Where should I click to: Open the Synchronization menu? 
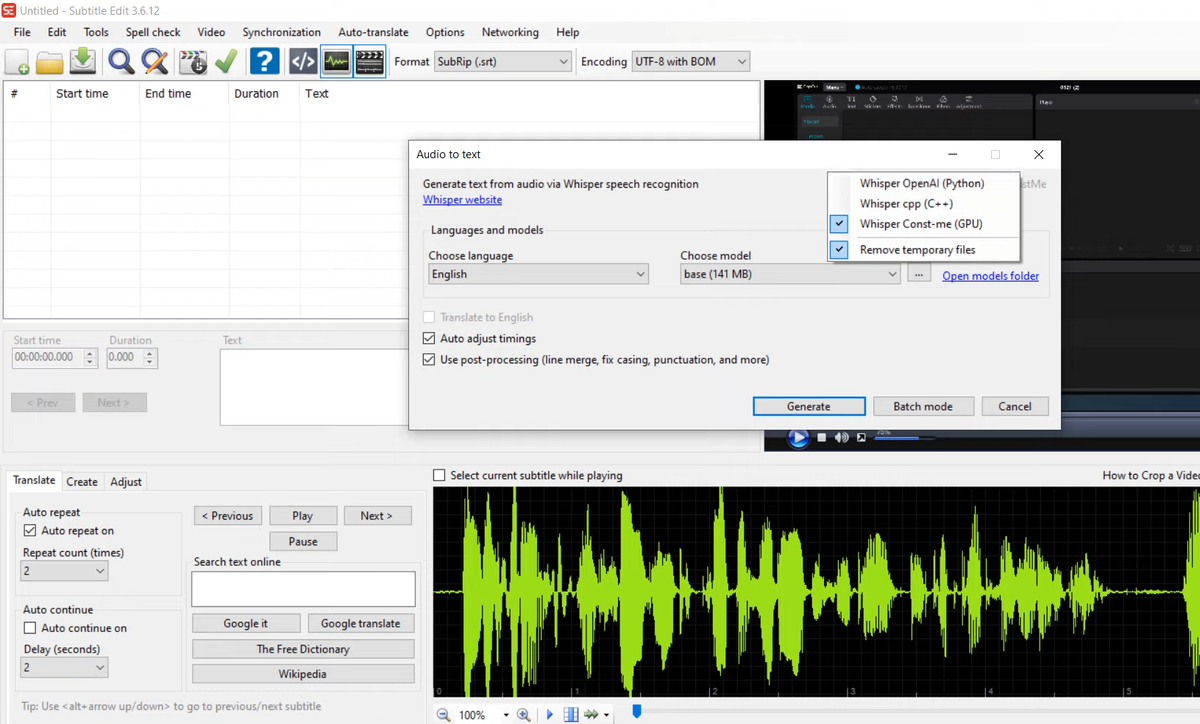(282, 32)
